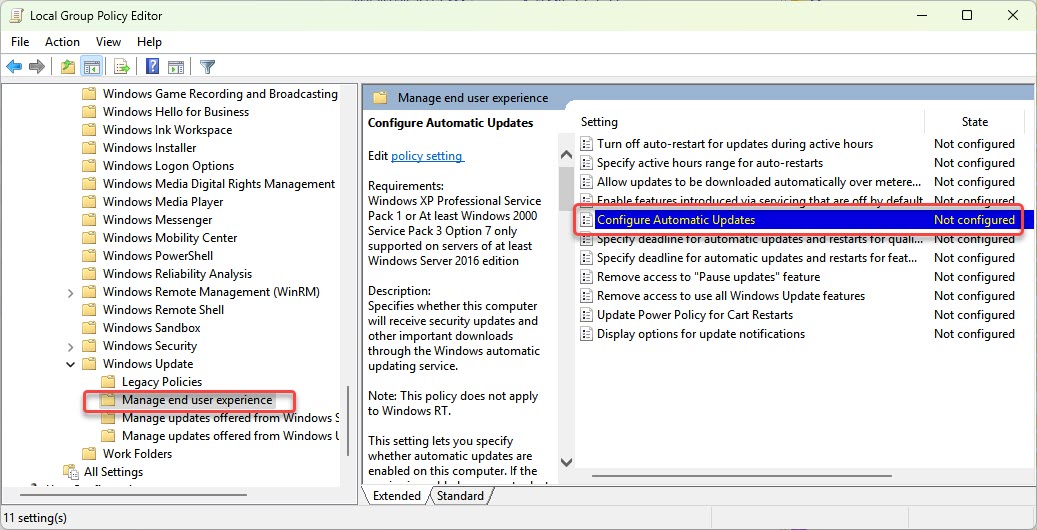Select Windows Mobility Center folder
This screenshot has width=1037, height=530.
coord(170,238)
